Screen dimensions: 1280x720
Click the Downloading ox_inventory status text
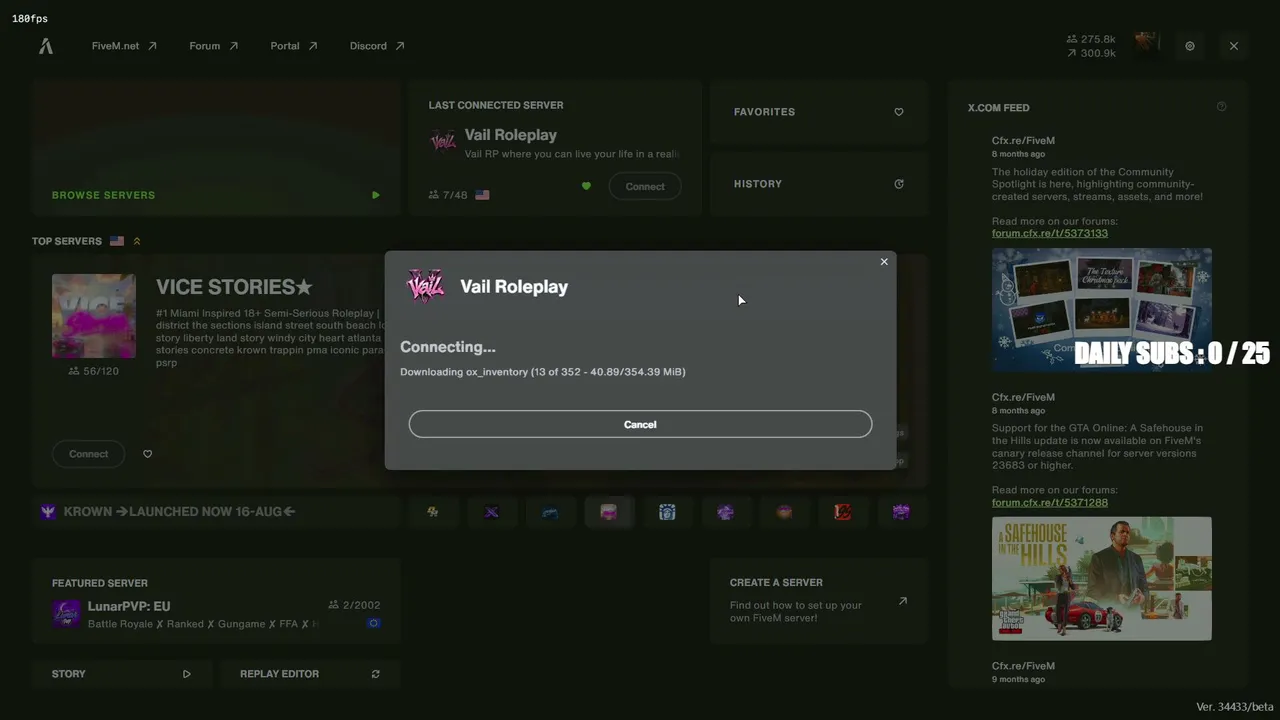(543, 372)
